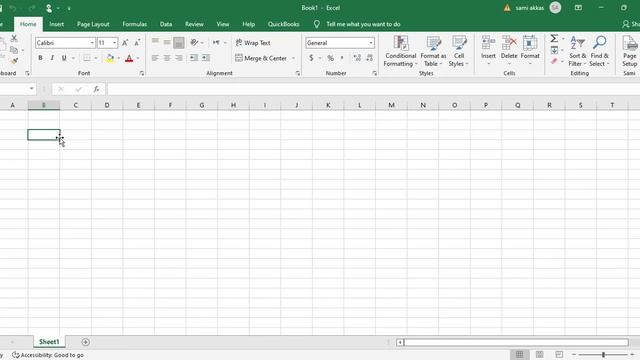Image resolution: width=640 pixels, height=360 pixels.
Task: Click Decrease Font Size icon
Action: pyautogui.click(x=137, y=42)
